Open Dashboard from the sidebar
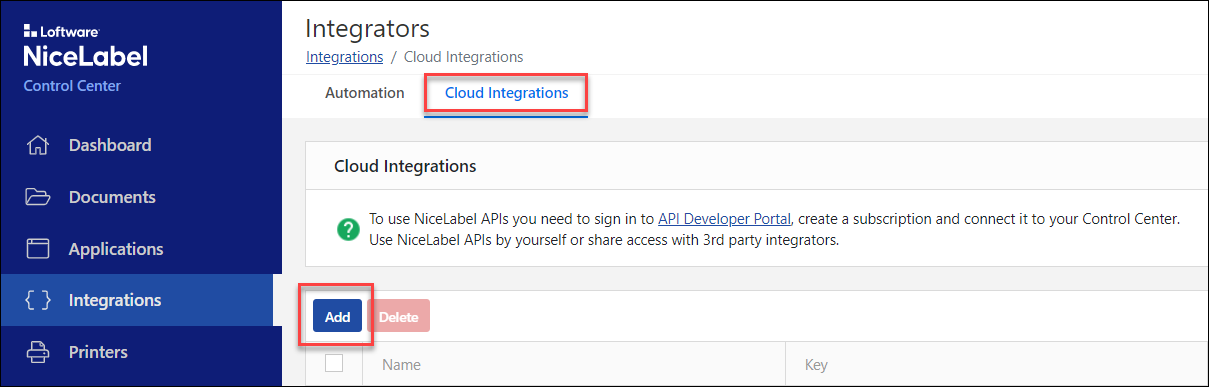This screenshot has width=1209, height=387. tap(110, 145)
